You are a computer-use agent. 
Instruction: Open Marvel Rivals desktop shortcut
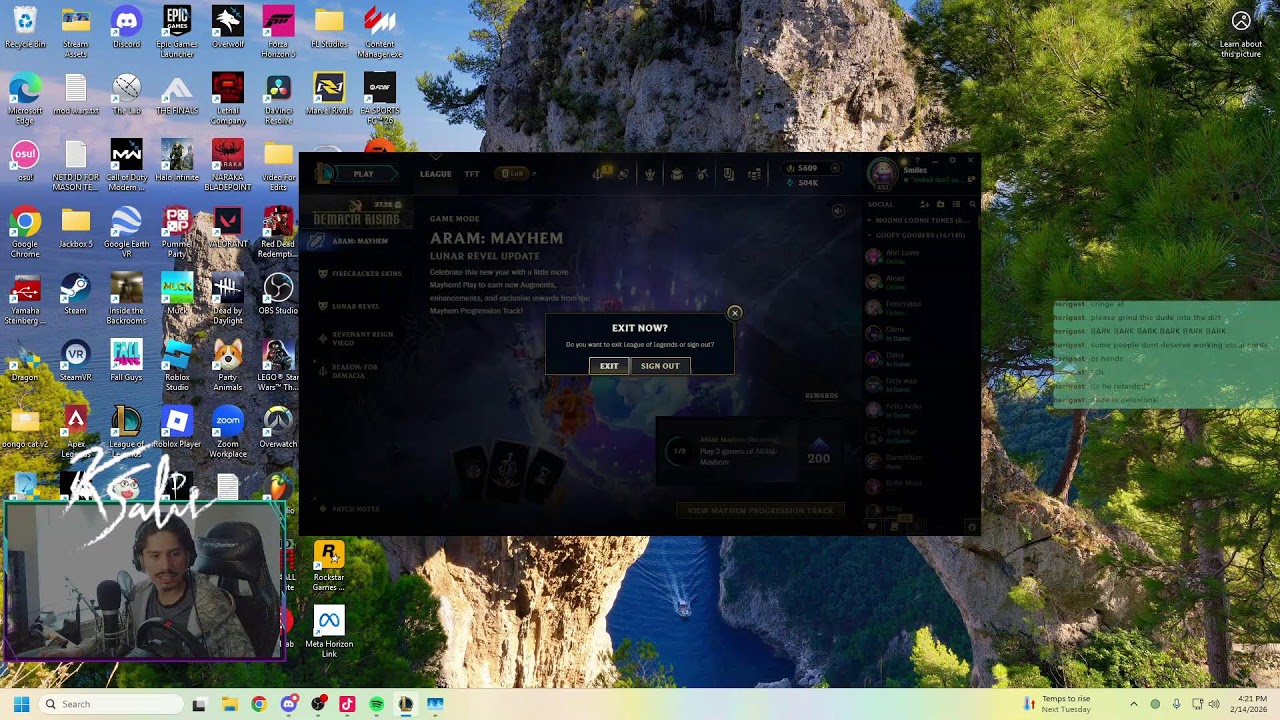pos(329,94)
